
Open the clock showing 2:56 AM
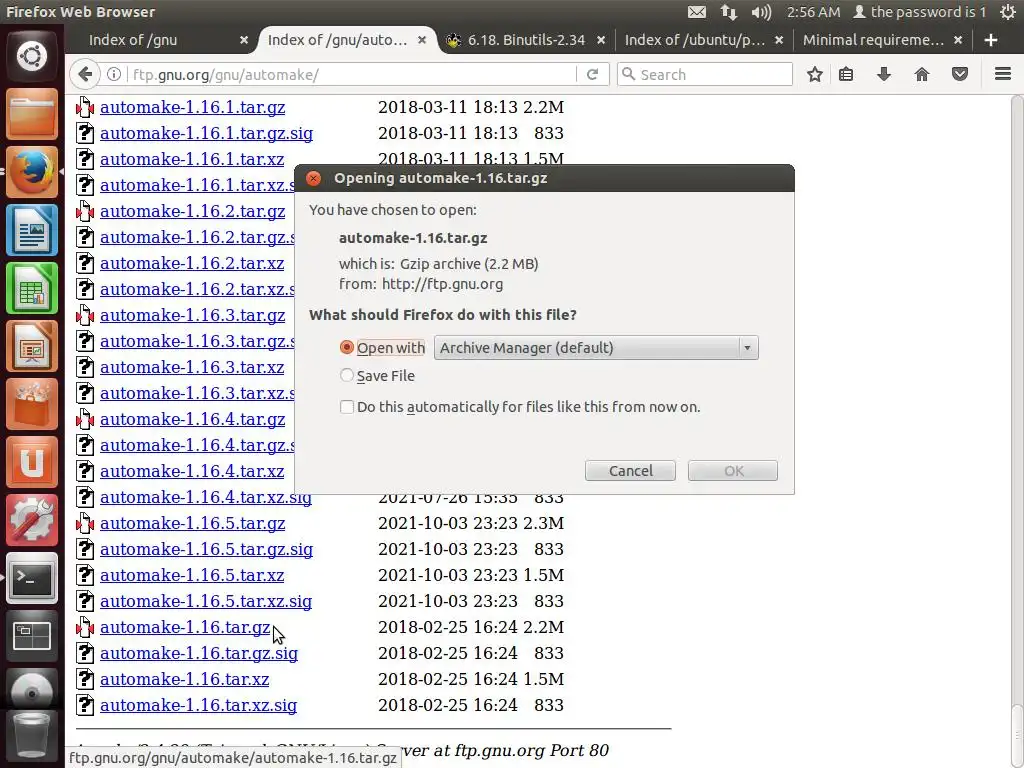pyautogui.click(x=813, y=12)
